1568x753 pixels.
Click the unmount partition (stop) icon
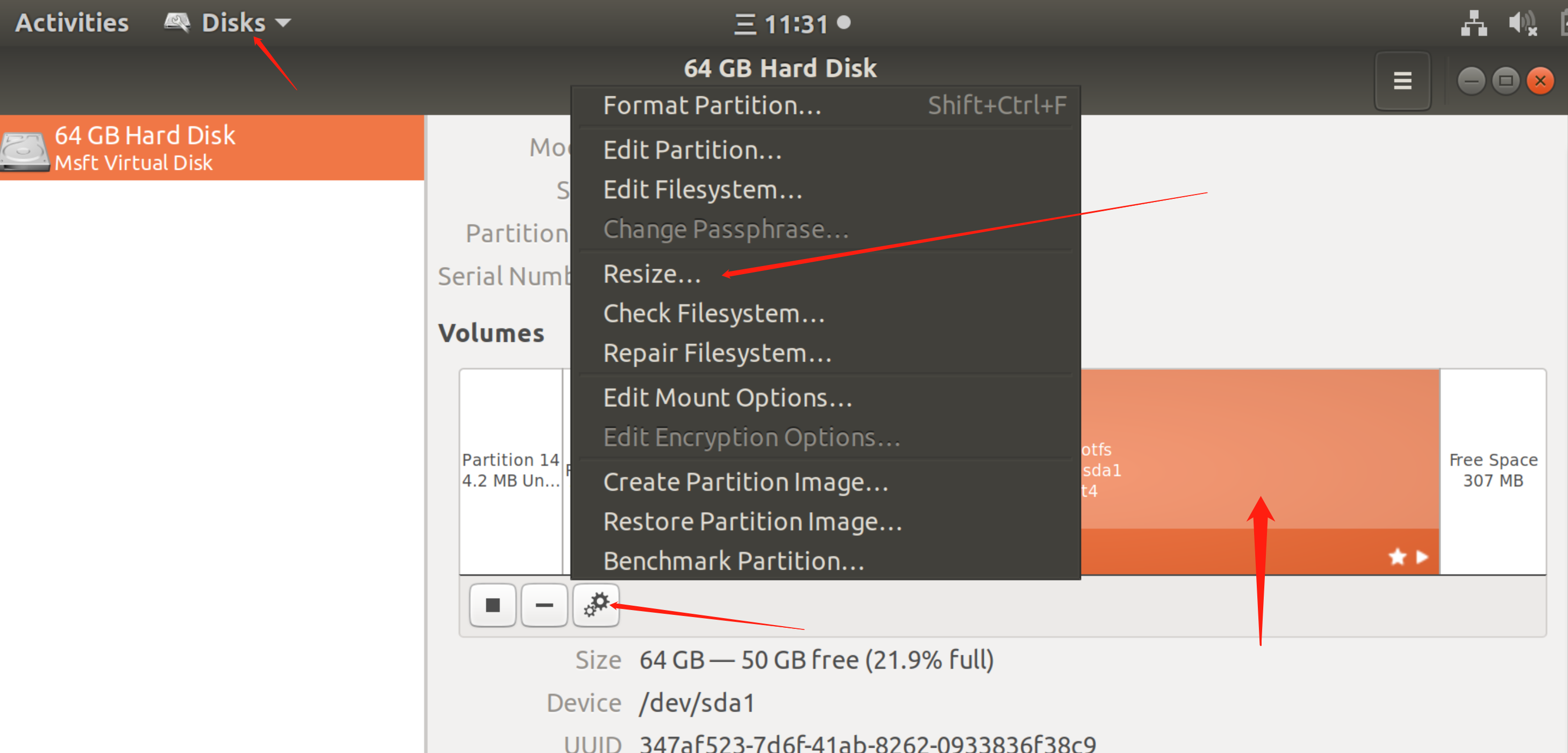coord(492,605)
